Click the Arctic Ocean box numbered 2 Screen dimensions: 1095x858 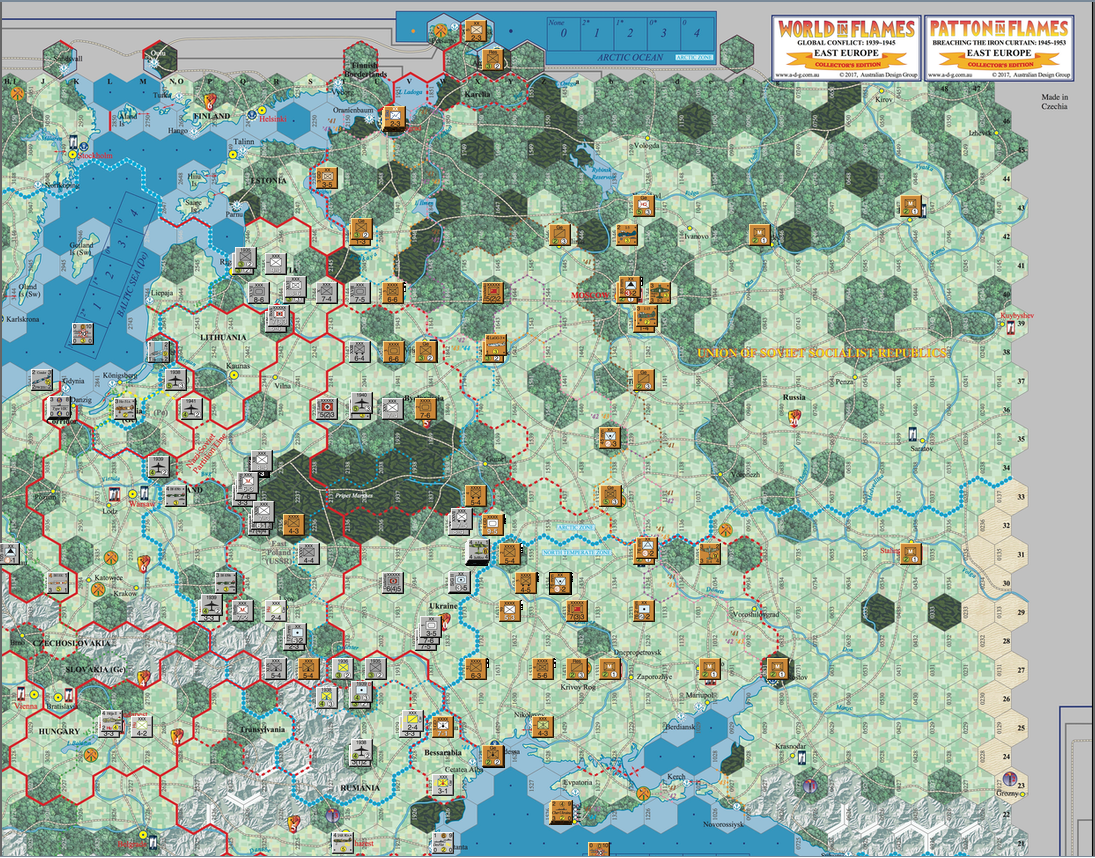point(630,34)
